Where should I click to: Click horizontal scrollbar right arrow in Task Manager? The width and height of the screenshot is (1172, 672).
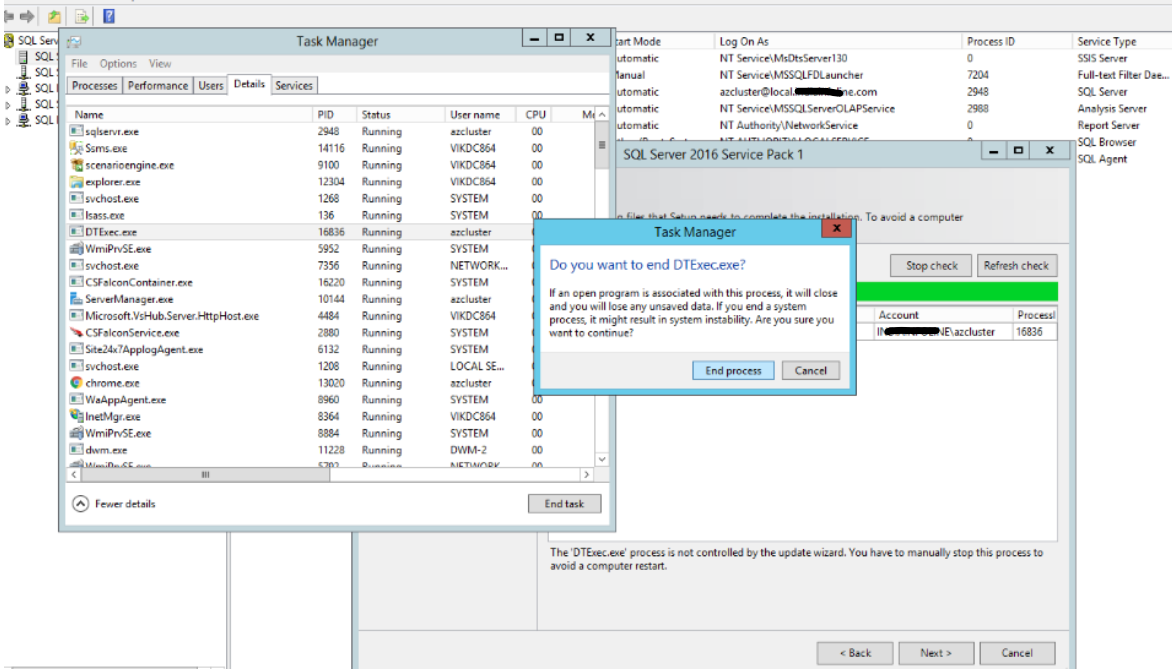587,475
